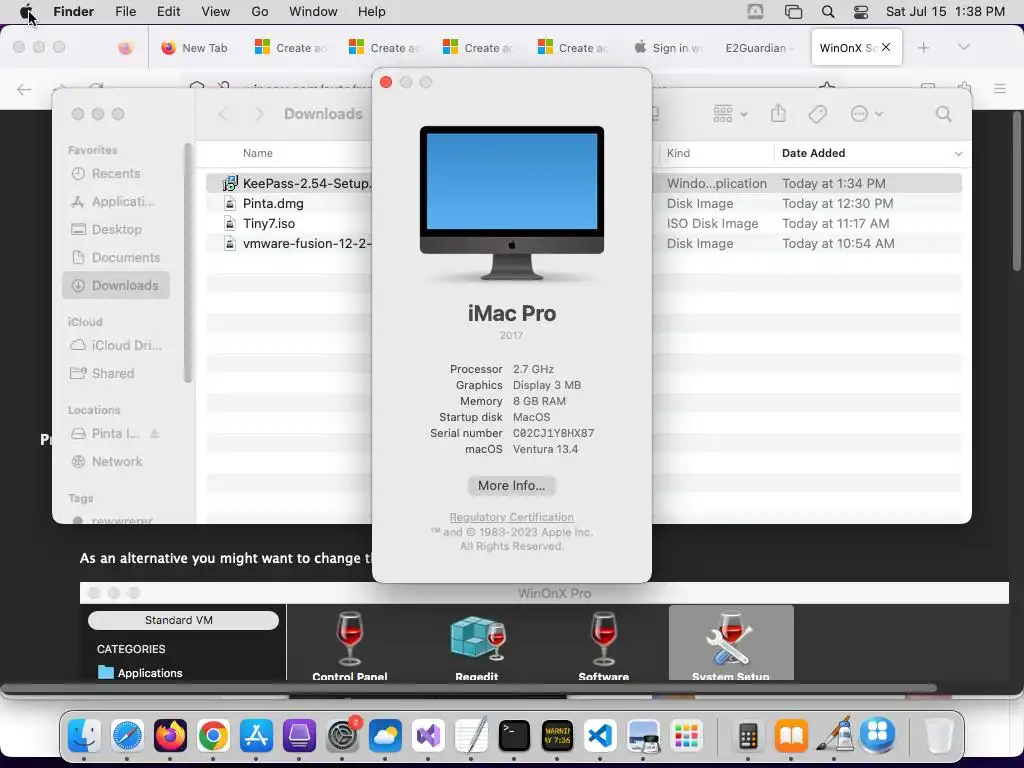Click the browser back arrow
The height and width of the screenshot is (768, 1024).
click(x=24, y=89)
